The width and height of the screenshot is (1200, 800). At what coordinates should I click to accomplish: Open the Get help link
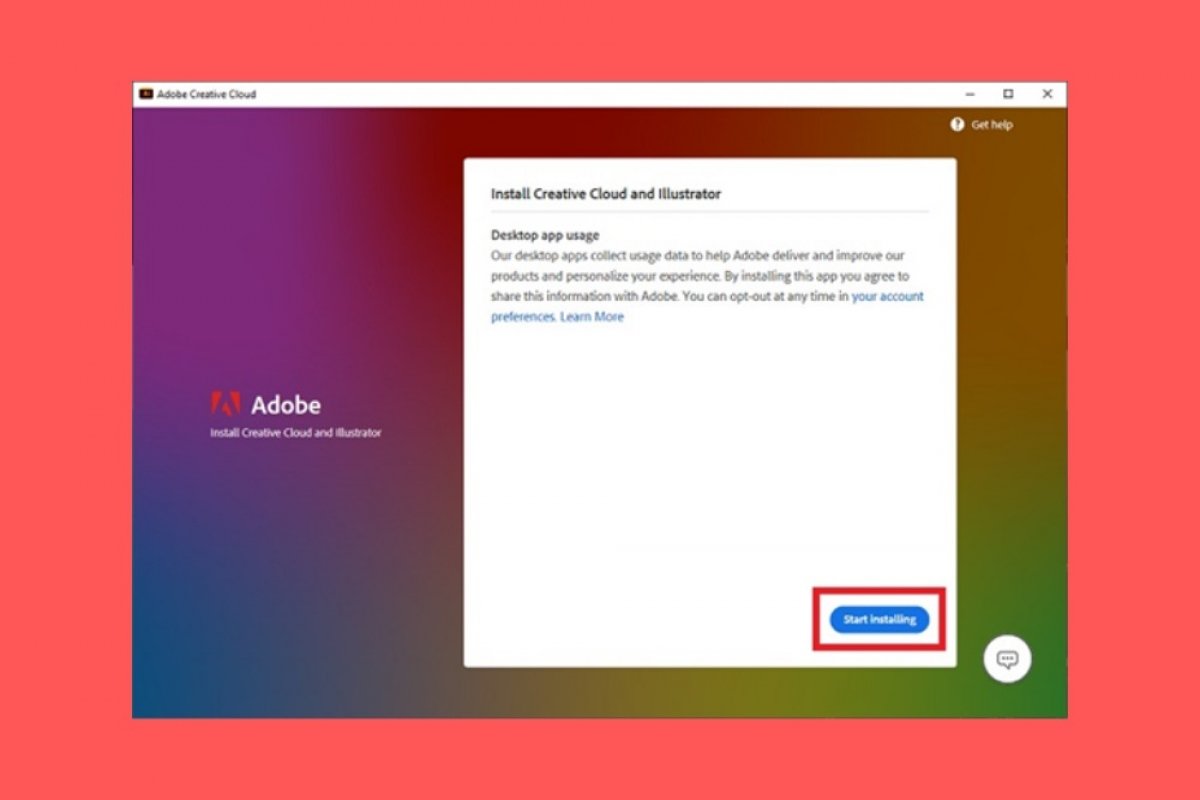tap(992, 125)
